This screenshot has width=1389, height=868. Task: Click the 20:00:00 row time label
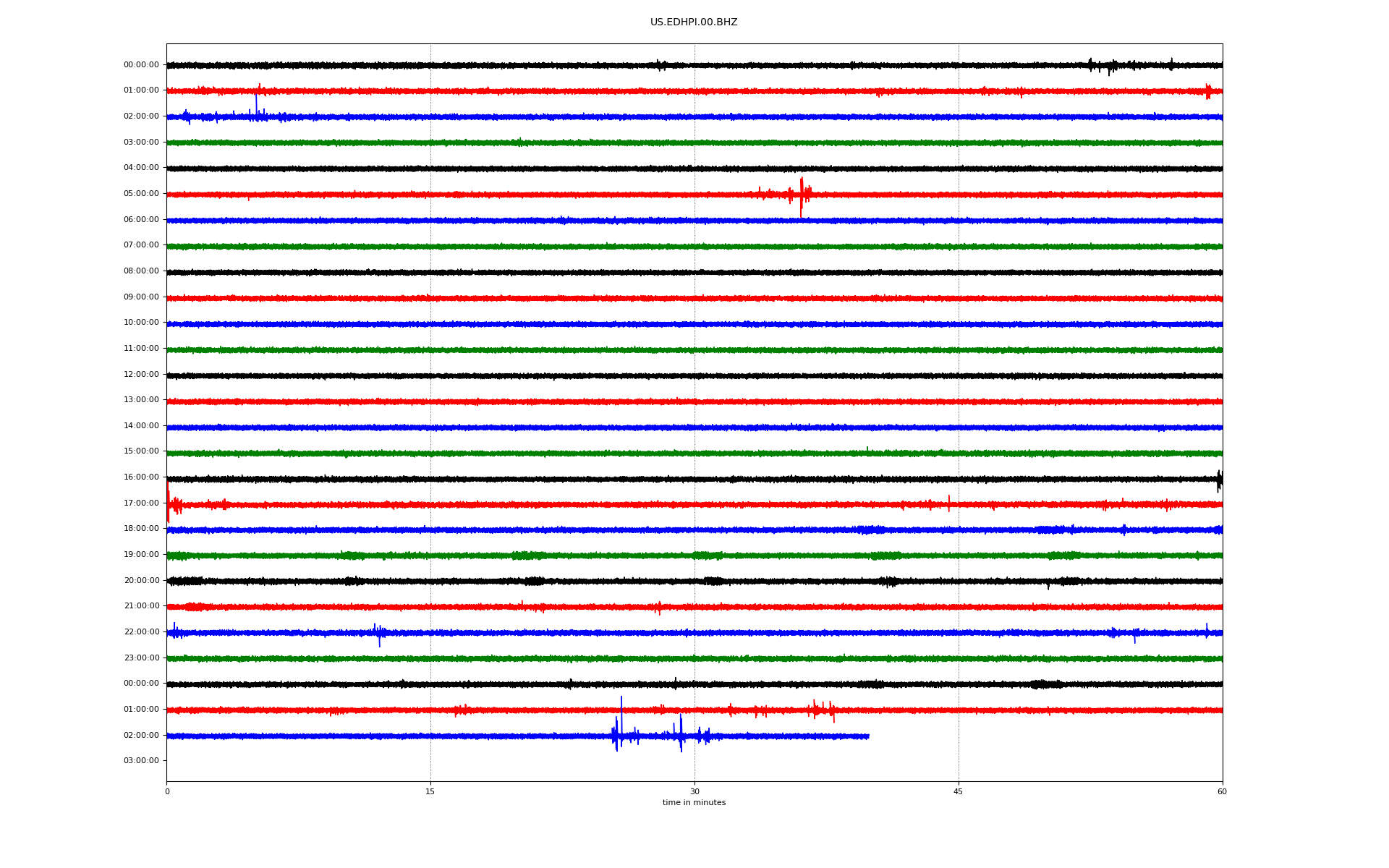tap(141, 581)
